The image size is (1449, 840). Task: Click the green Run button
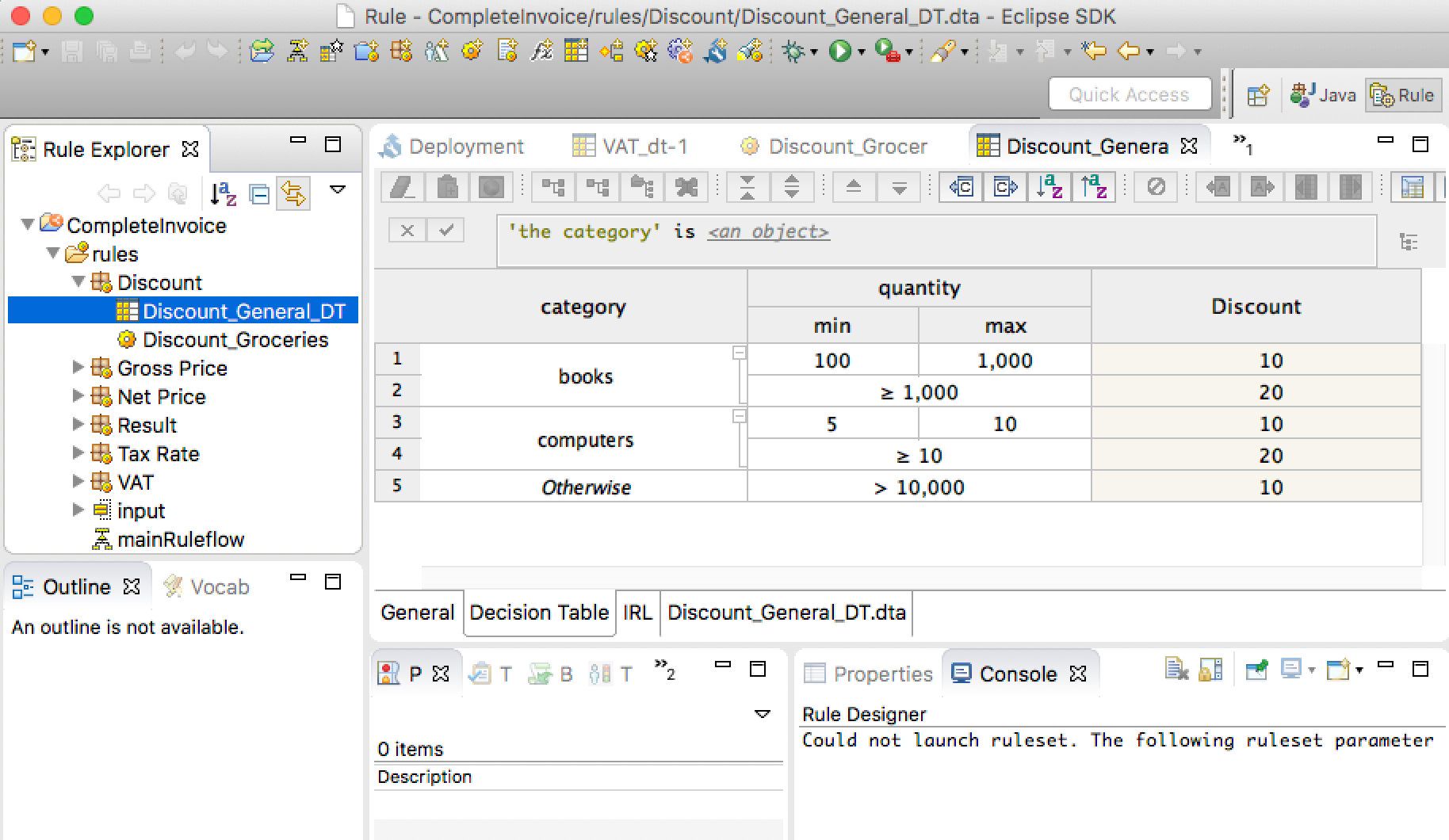[839, 52]
